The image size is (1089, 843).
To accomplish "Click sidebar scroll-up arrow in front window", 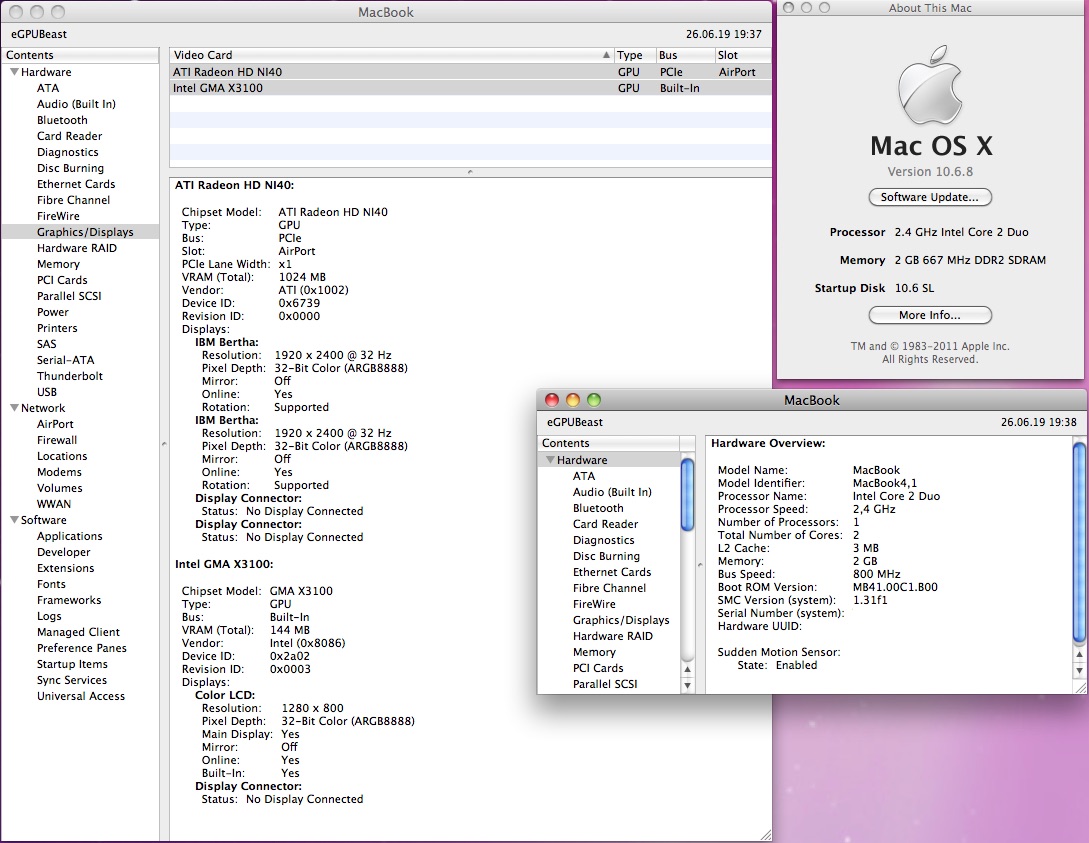I will [688, 669].
